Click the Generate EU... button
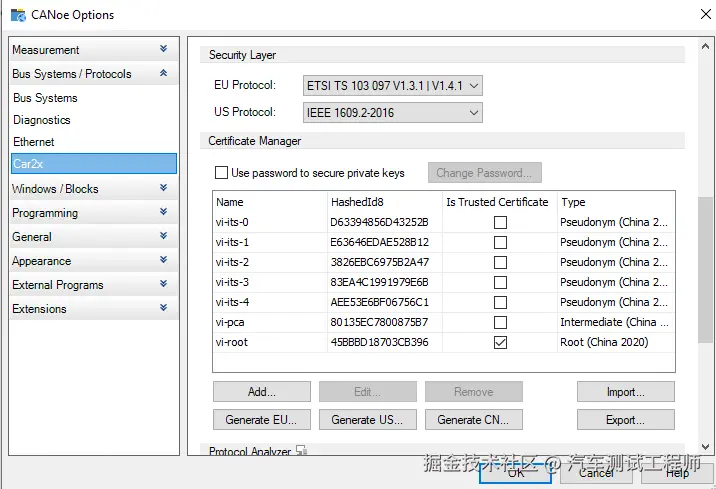 [262, 420]
